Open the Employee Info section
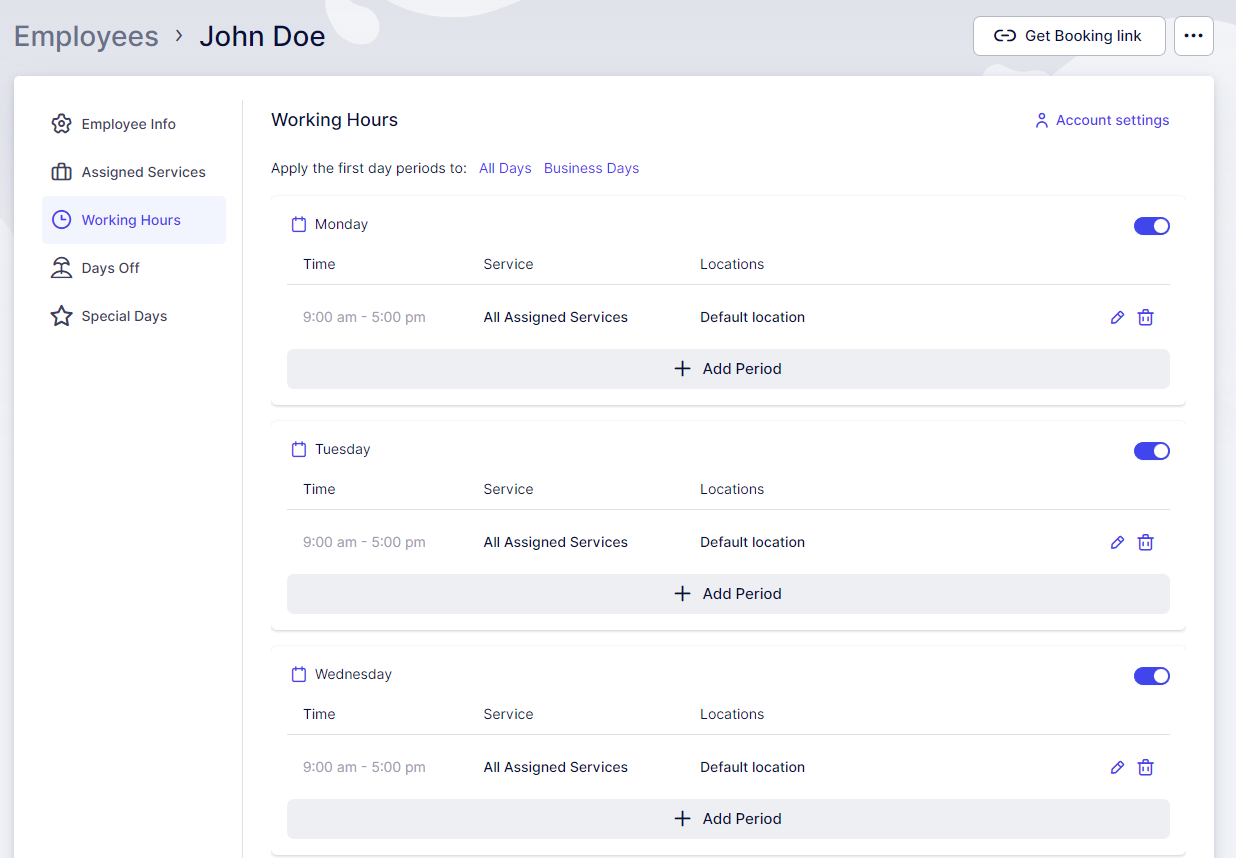Screen dimensions: 1236x858 [134, 124]
